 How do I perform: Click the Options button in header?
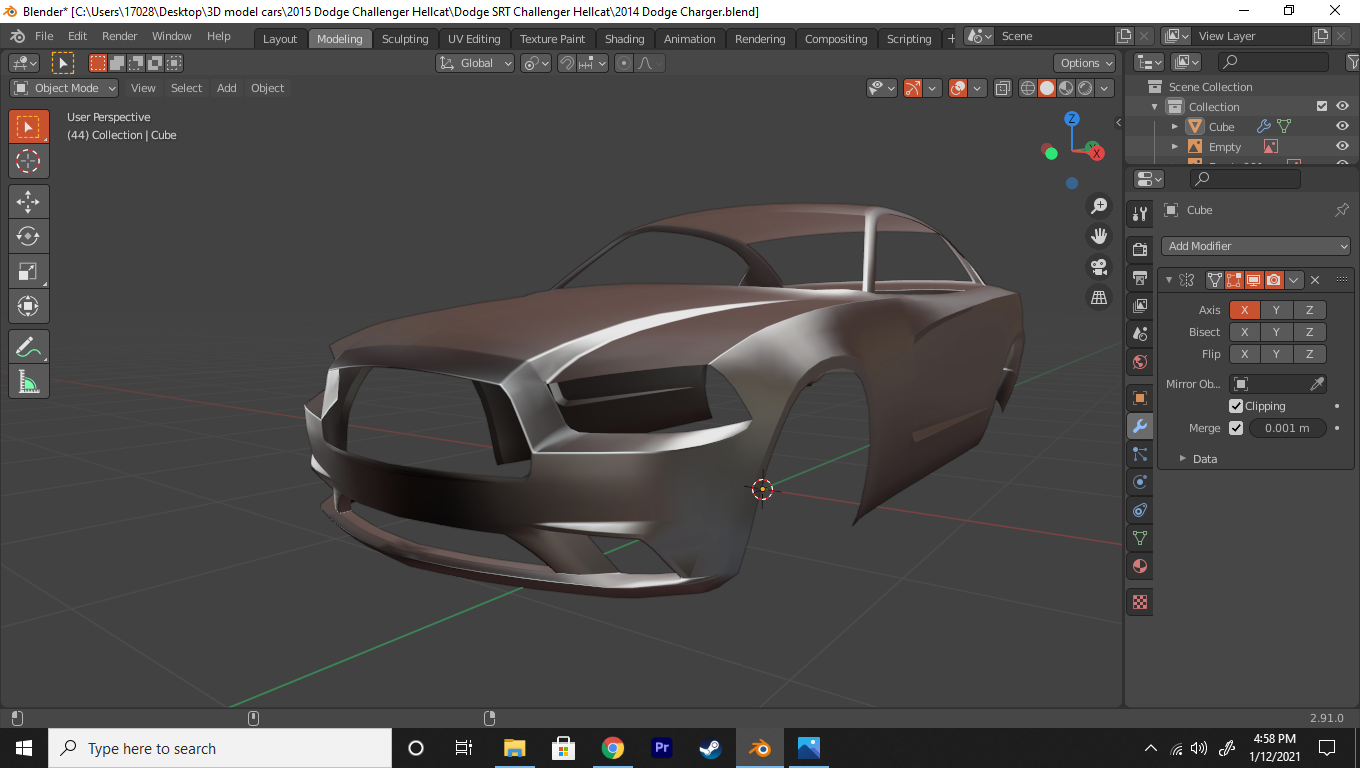pos(1085,63)
